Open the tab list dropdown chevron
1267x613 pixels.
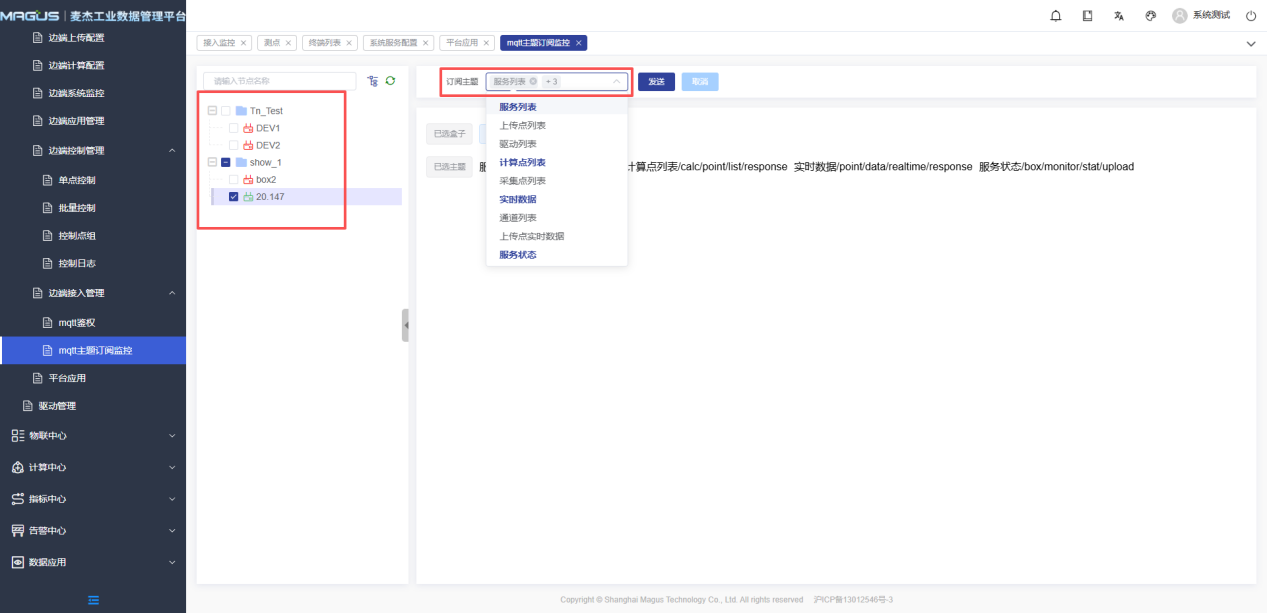coord(1250,44)
